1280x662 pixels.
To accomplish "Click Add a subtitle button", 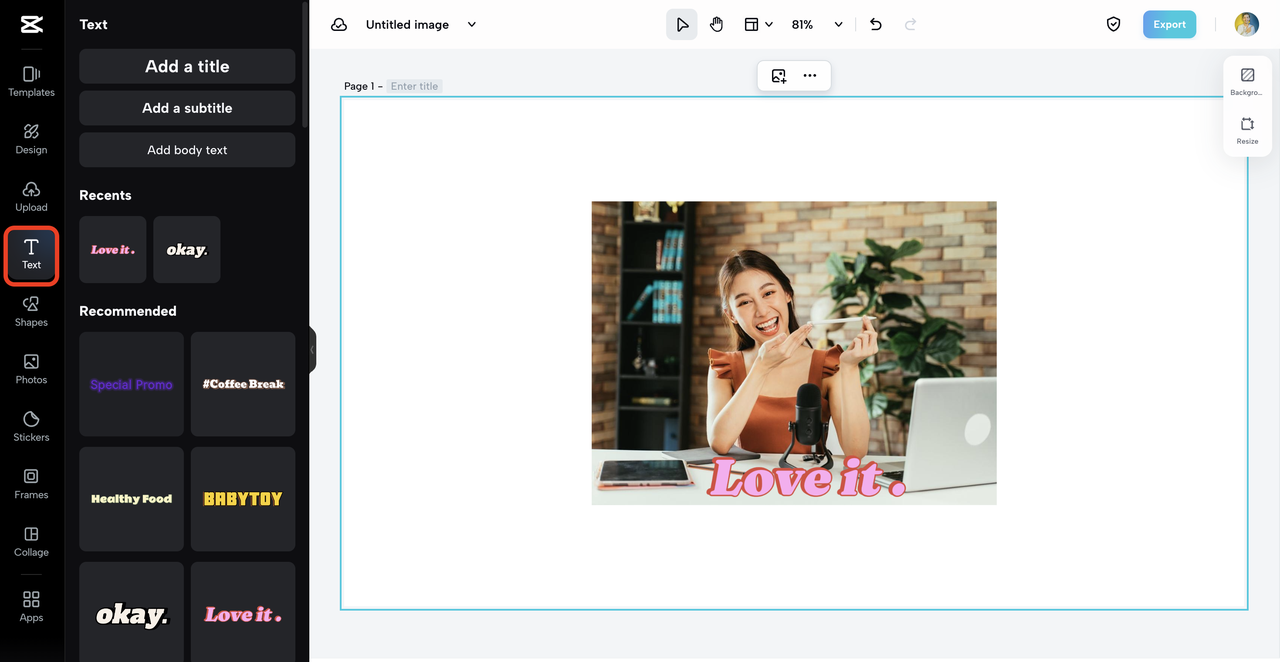I will 187,108.
